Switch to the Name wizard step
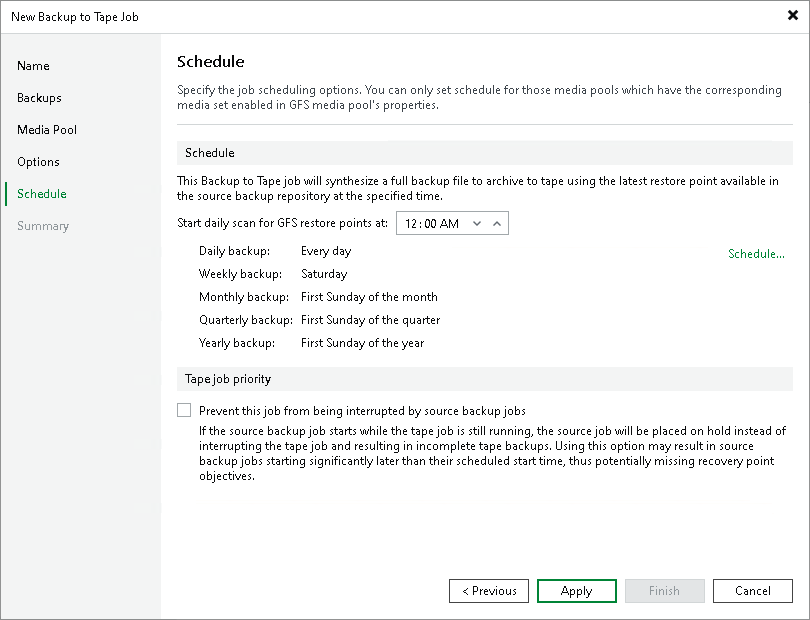The height and width of the screenshot is (620, 810). [33, 65]
